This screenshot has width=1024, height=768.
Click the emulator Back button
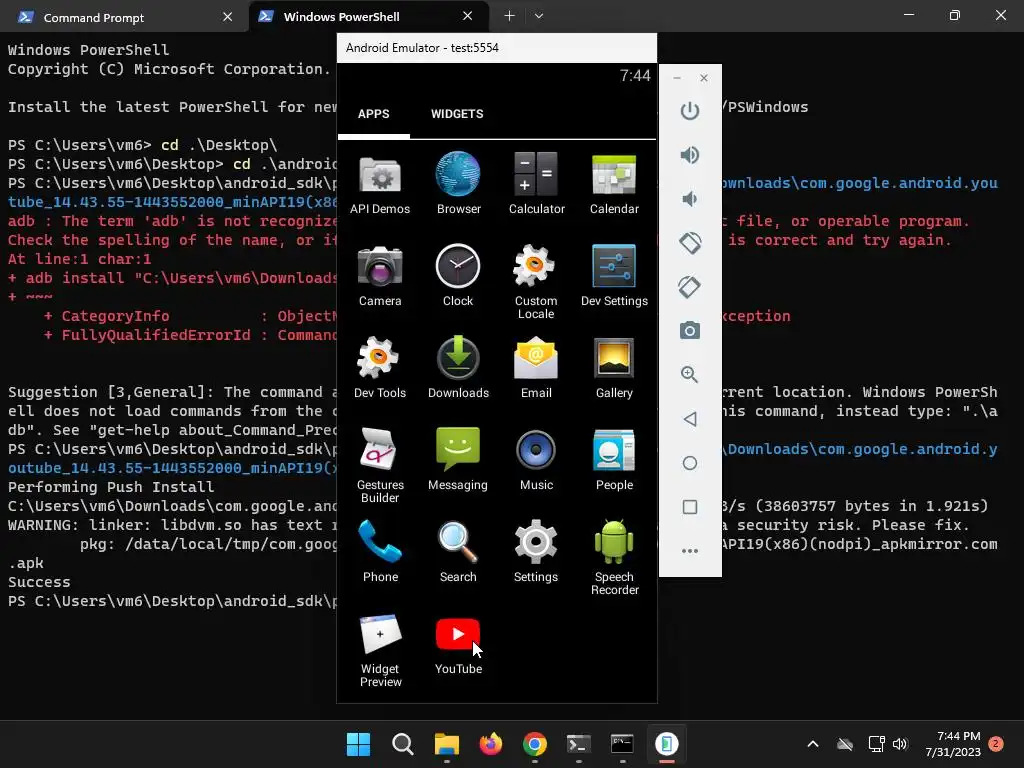(690, 419)
